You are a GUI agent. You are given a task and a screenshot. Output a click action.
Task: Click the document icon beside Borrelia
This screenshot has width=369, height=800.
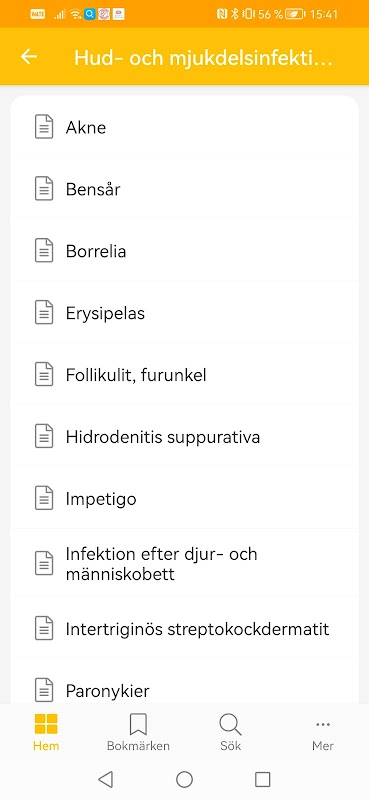tap(44, 251)
